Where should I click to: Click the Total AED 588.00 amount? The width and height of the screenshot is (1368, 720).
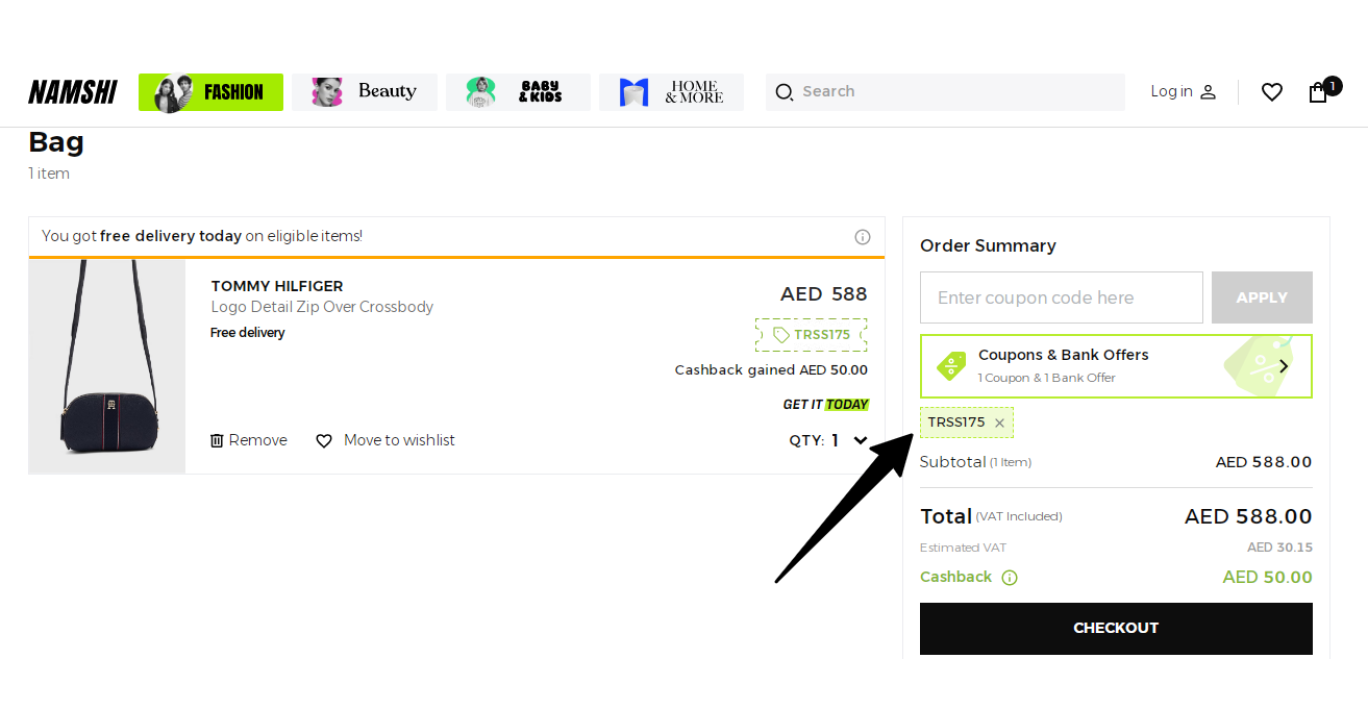click(1248, 516)
